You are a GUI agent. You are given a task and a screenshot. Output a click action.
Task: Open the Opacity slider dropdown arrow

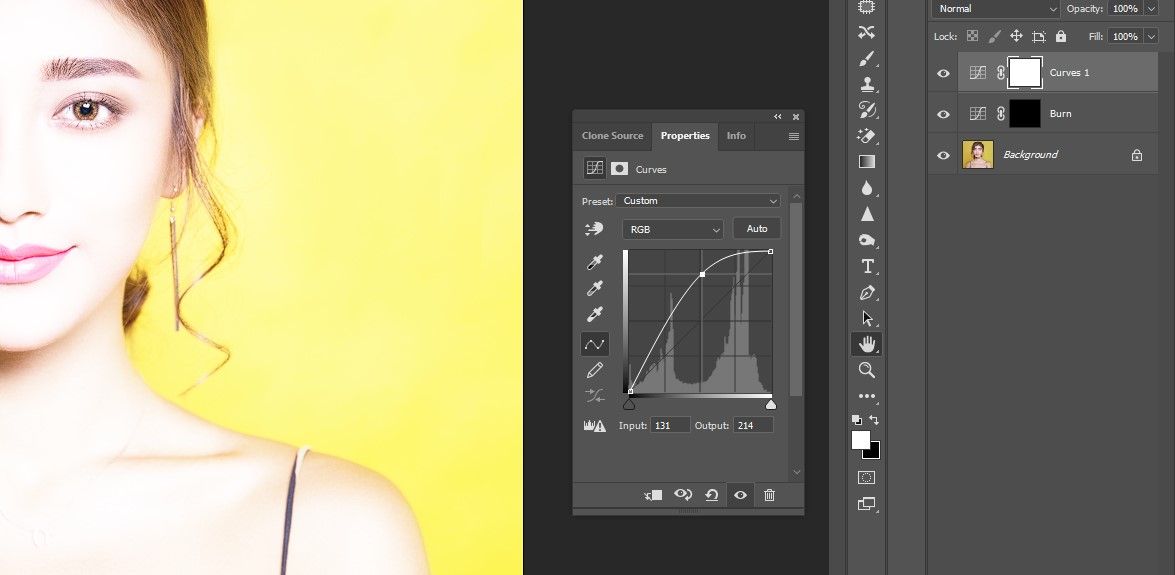click(1151, 9)
